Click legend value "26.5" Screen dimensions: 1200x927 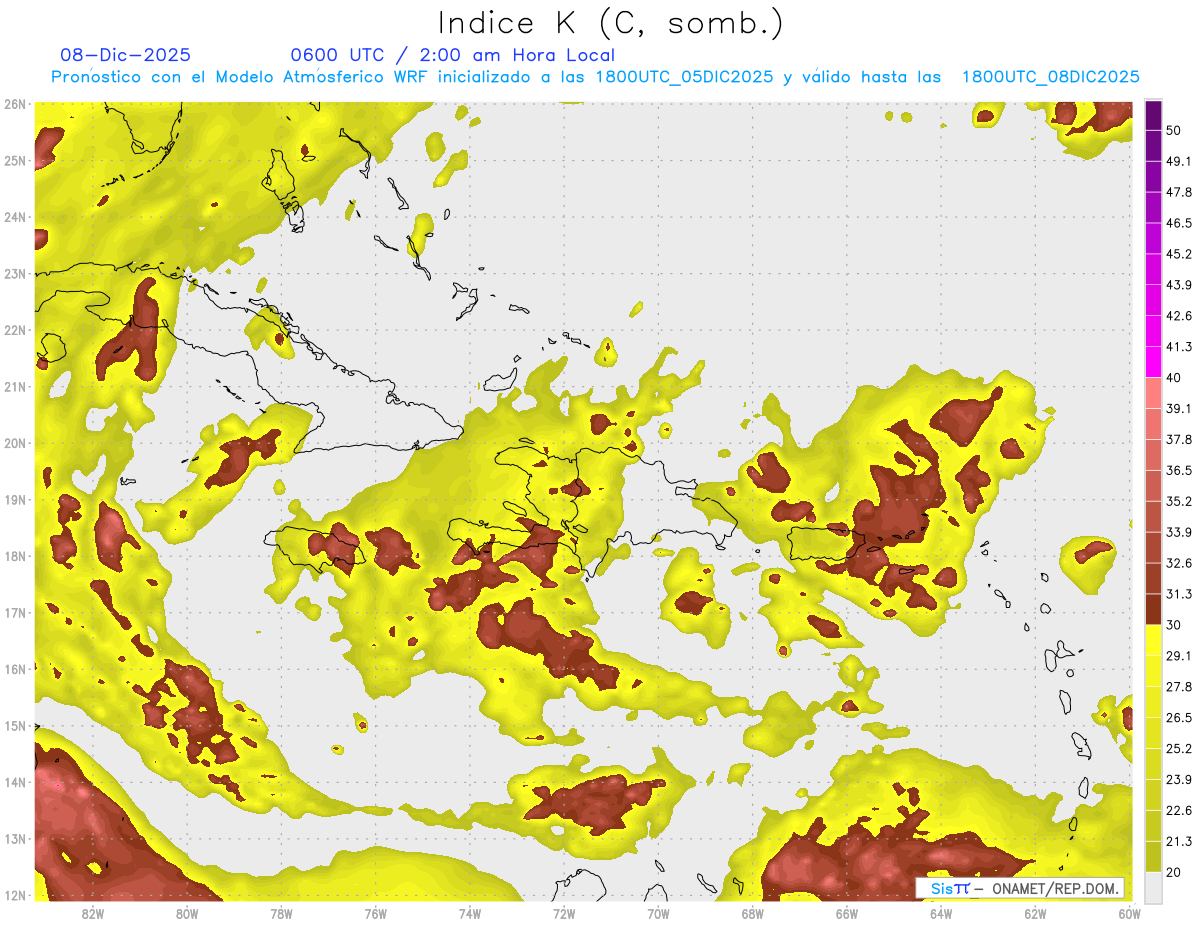point(1178,718)
